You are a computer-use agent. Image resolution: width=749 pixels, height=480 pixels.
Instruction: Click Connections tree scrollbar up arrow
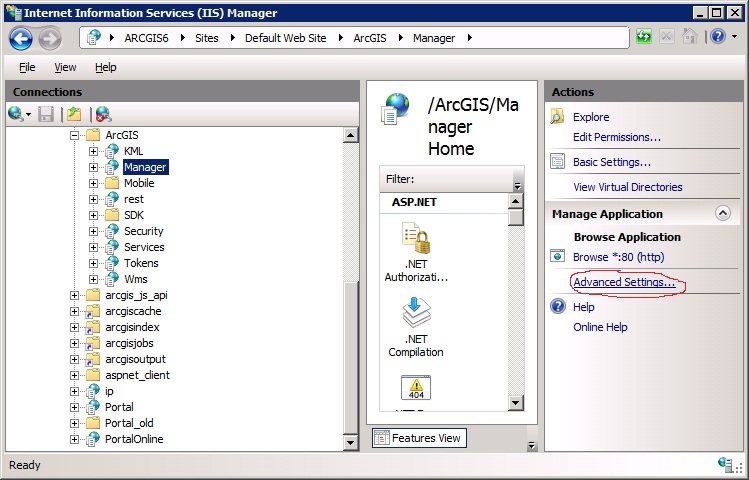point(351,135)
